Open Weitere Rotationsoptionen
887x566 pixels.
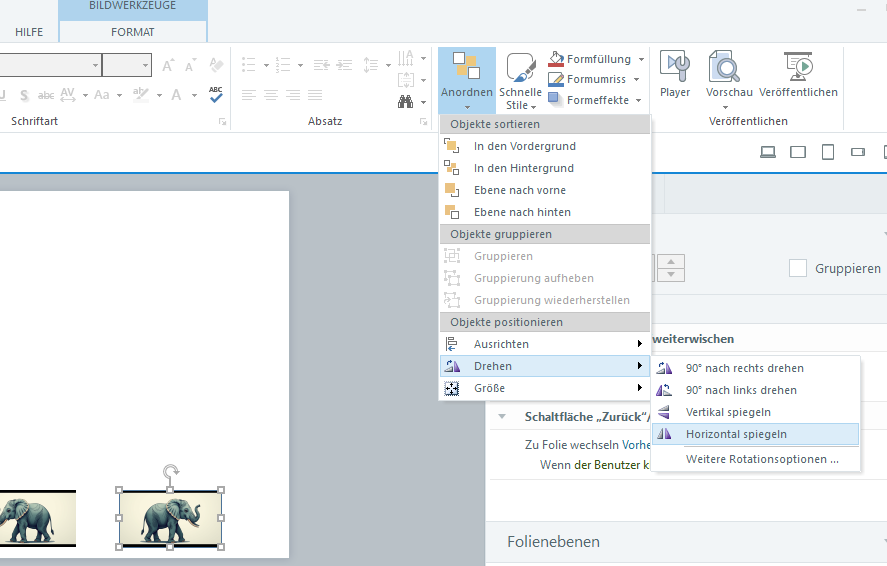[761, 460]
